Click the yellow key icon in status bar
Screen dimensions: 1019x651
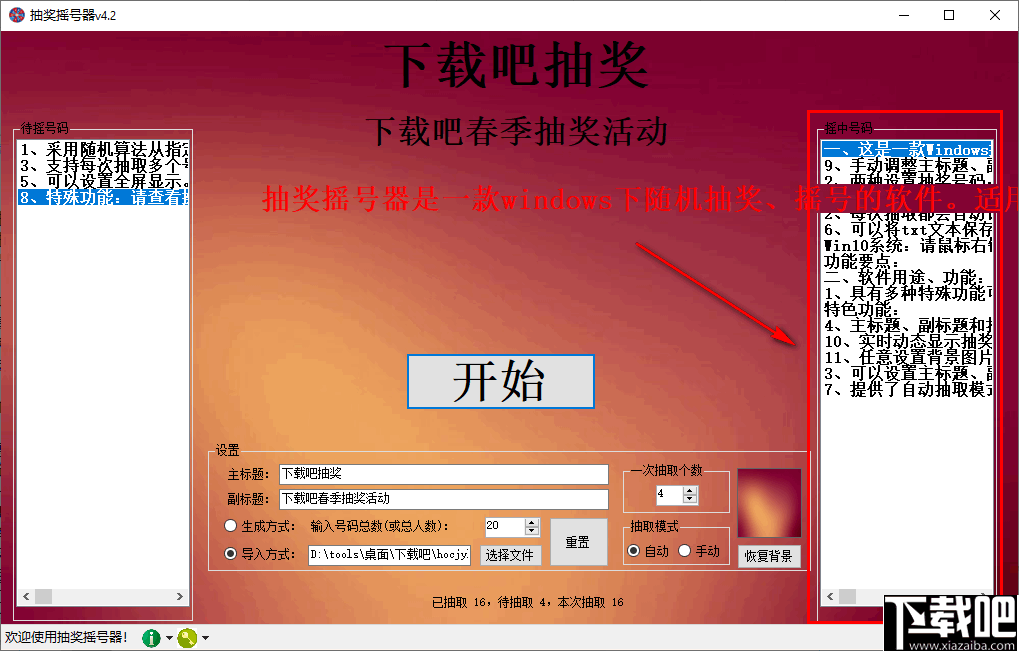coord(188,637)
